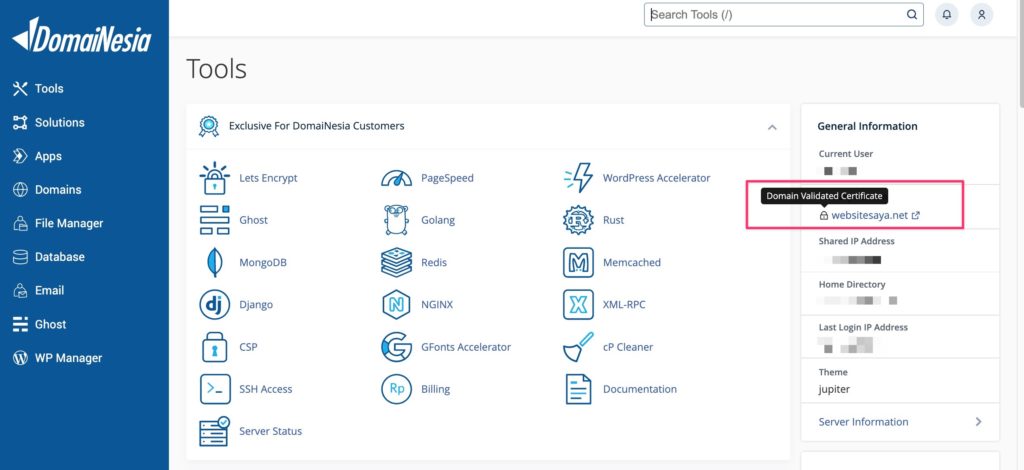This screenshot has height=470, width=1024.
Task: Click the padlock icon beside websitesaya.net
Action: point(824,215)
